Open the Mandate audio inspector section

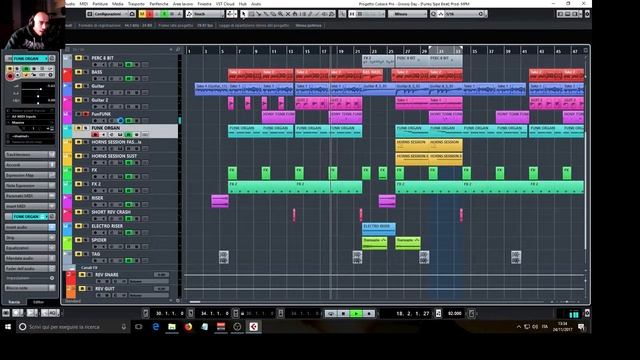tap(30, 258)
